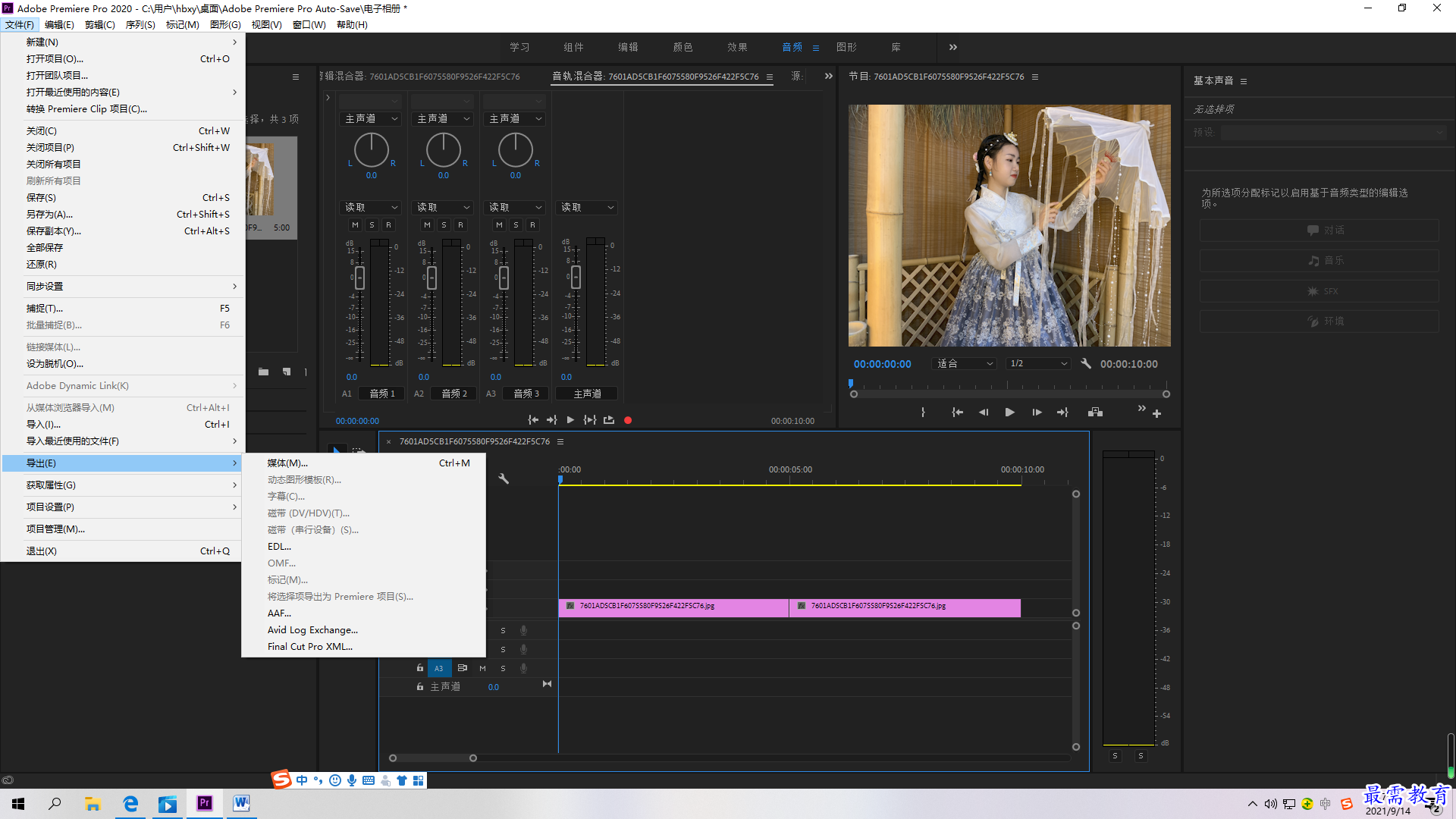The image size is (1456, 819).
Task: Click the master channel volume fader handle
Action: [x=576, y=277]
